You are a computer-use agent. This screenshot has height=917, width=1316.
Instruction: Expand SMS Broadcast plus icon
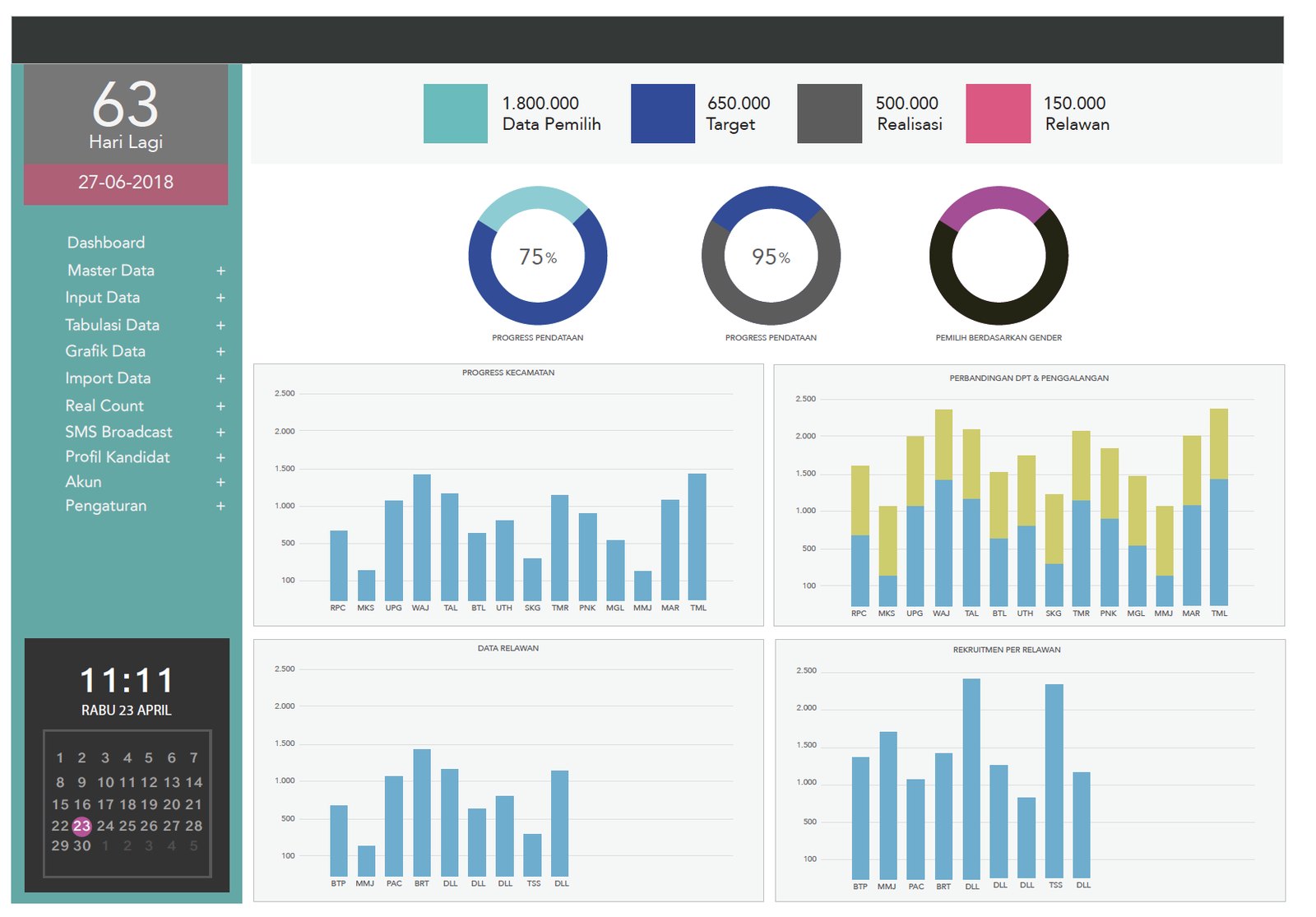point(220,433)
